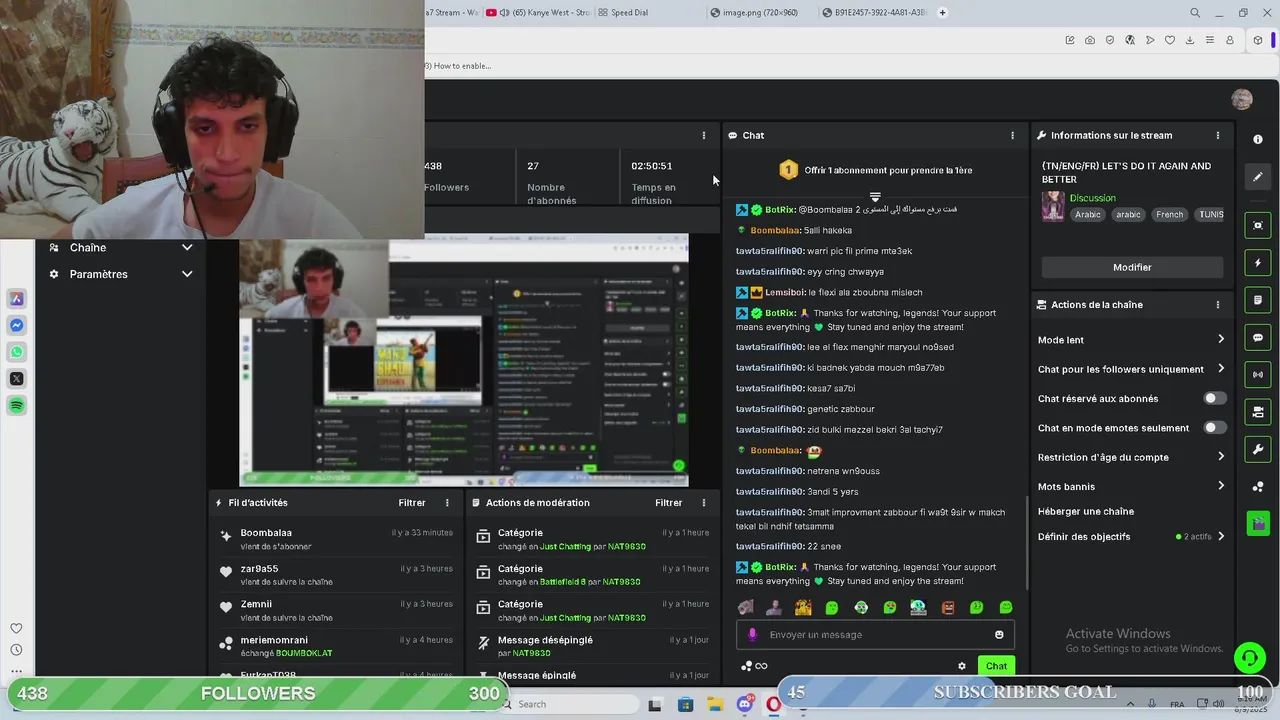The image size is (1280, 720).
Task: Open the wrench tools icon in right rail
Action: coord(1258,449)
